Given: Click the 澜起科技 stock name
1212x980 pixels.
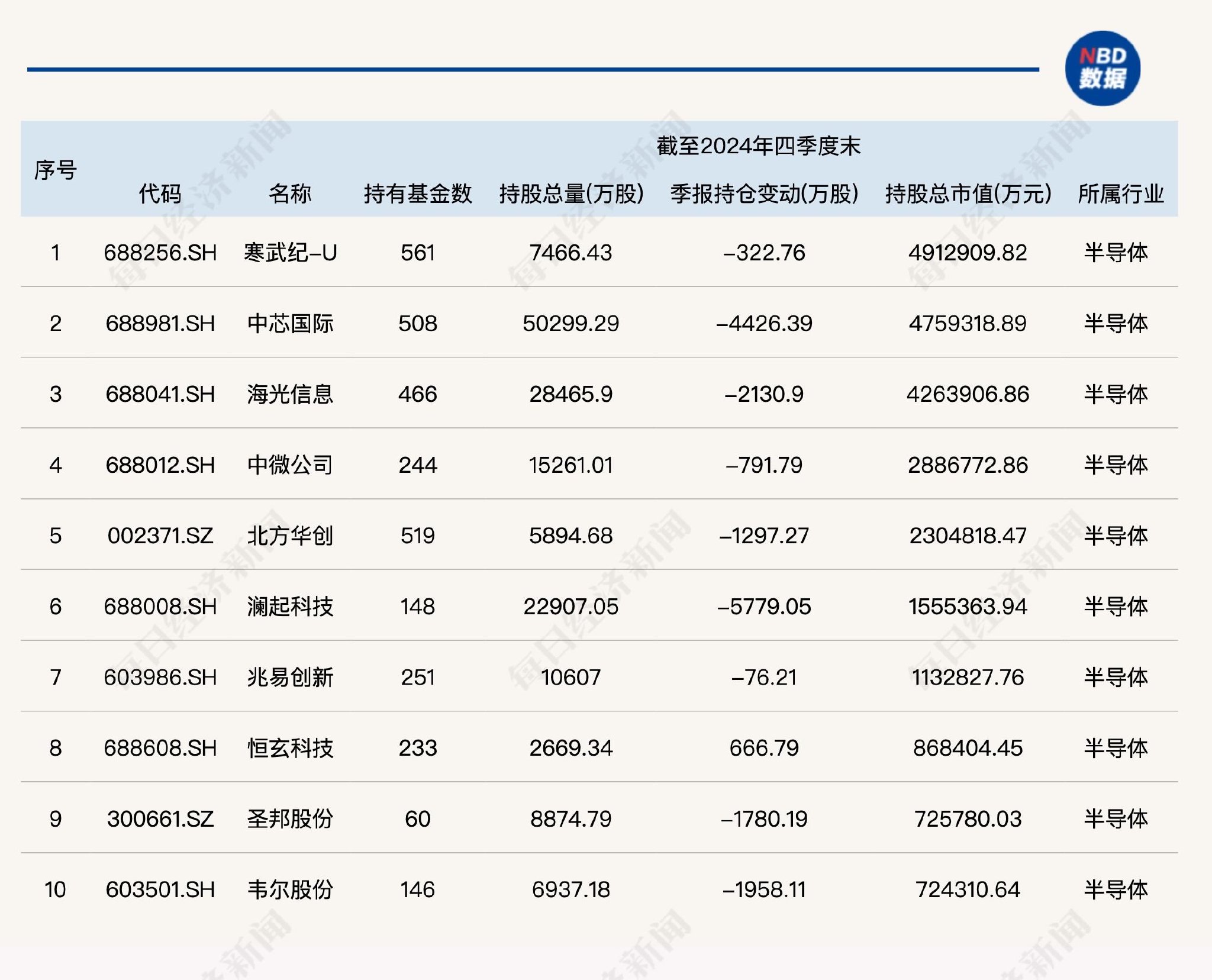Looking at the screenshot, I should pyautogui.click(x=290, y=607).
